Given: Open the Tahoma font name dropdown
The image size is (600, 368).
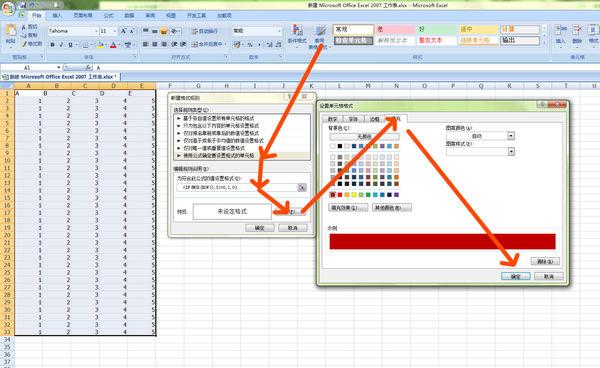Looking at the screenshot, I should [x=96, y=31].
